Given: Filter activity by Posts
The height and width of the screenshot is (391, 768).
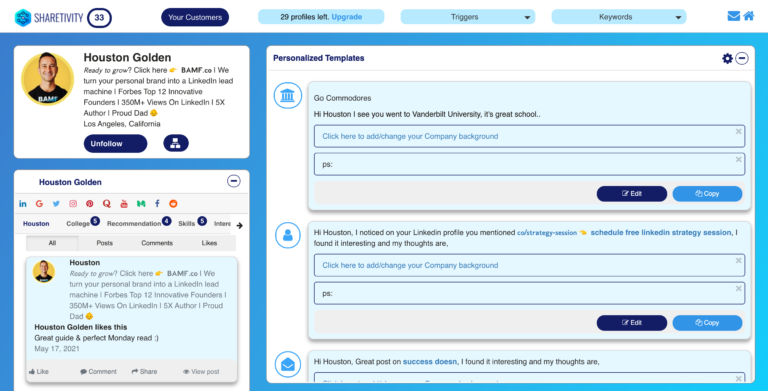Looking at the screenshot, I should (x=105, y=243).
